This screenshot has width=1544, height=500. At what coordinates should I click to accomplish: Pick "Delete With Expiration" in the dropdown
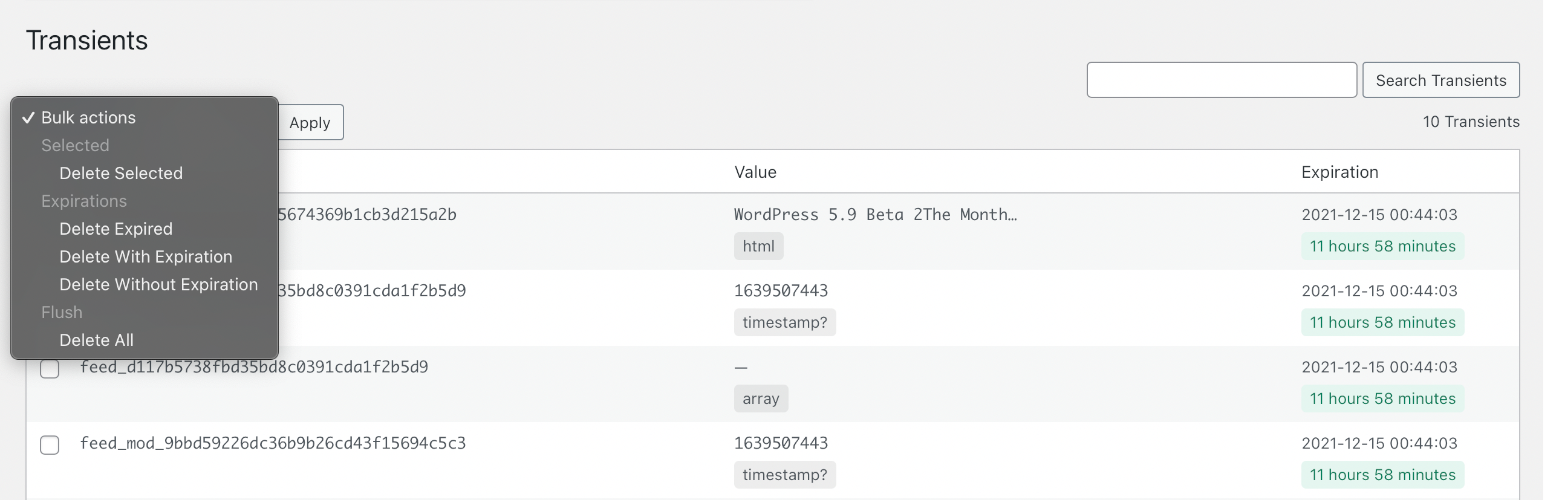coord(146,257)
